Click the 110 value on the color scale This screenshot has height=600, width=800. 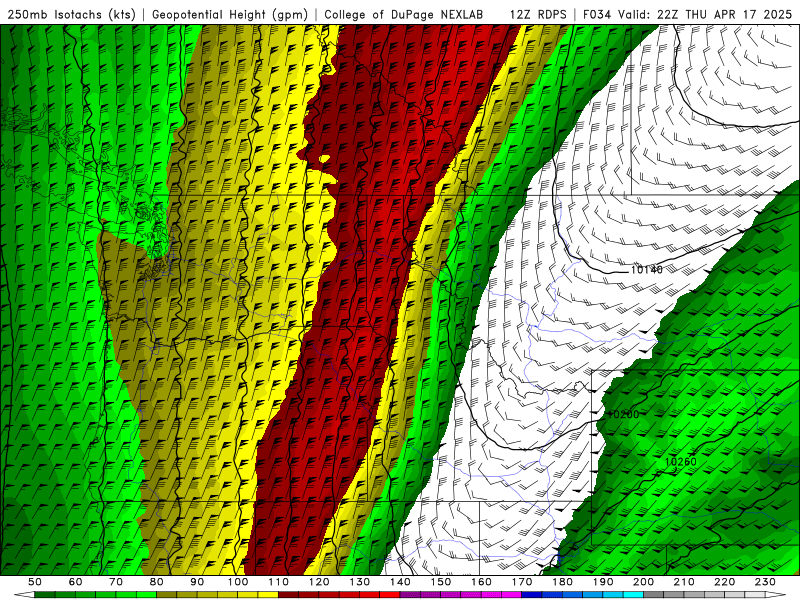(279, 582)
